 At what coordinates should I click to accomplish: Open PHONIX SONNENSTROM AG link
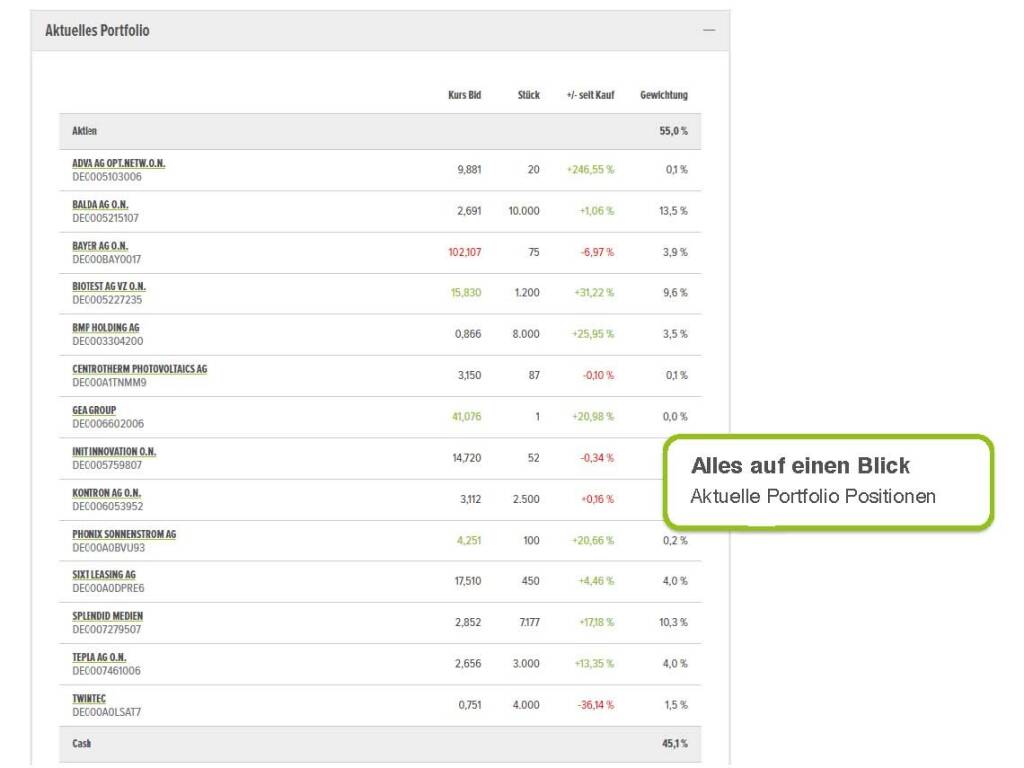(123, 534)
